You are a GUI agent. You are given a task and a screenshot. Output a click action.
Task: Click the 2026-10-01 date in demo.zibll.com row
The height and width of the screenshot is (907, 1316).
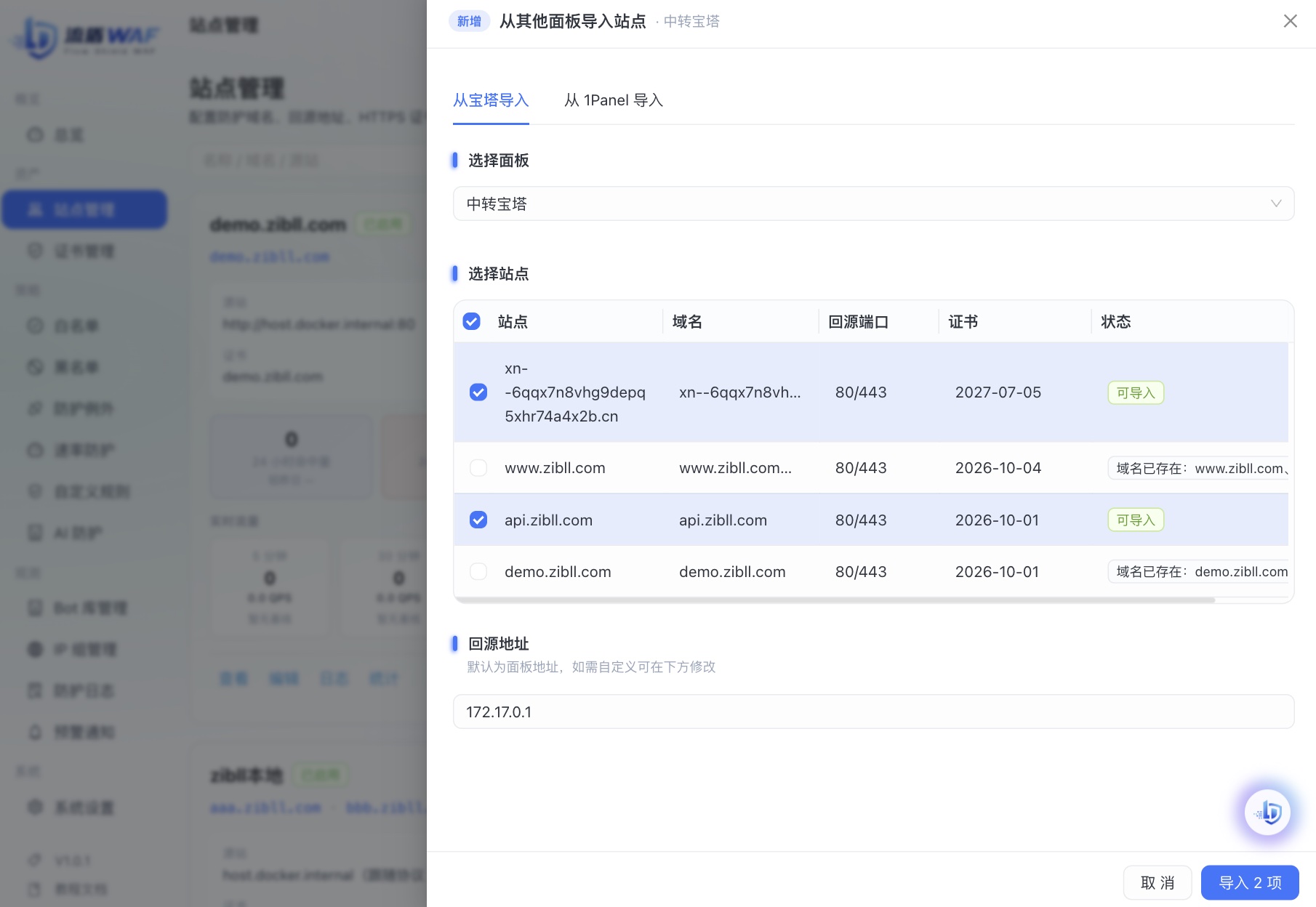997,572
